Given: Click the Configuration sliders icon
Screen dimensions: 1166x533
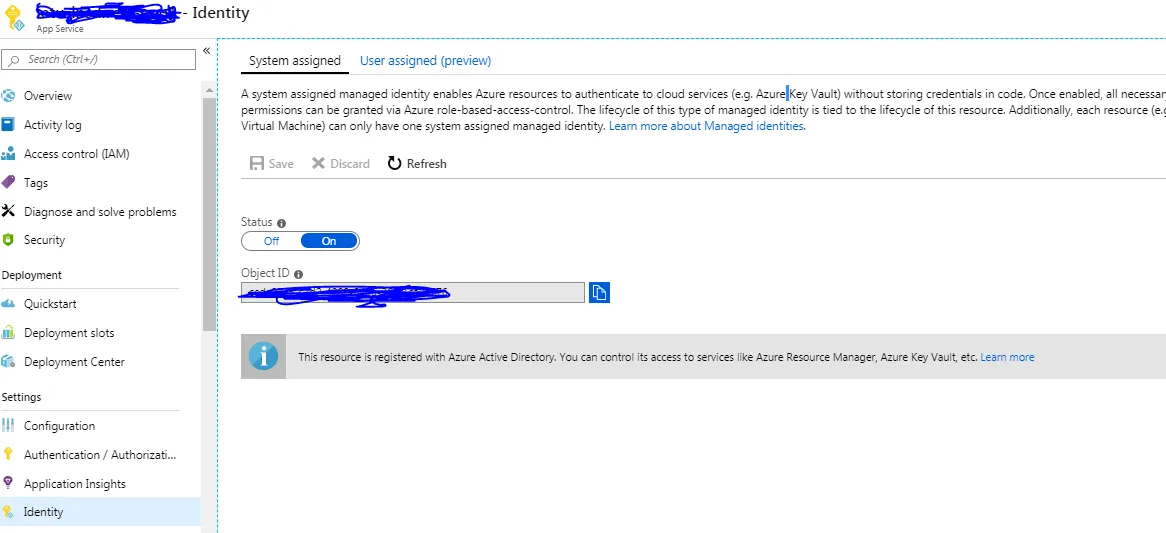Looking at the screenshot, I should (x=8, y=425).
